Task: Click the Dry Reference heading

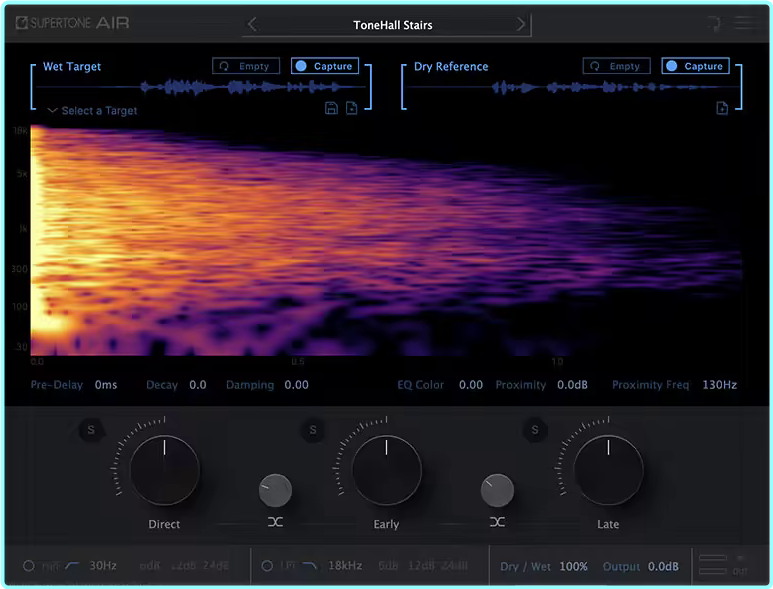Action: click(451, 67)
